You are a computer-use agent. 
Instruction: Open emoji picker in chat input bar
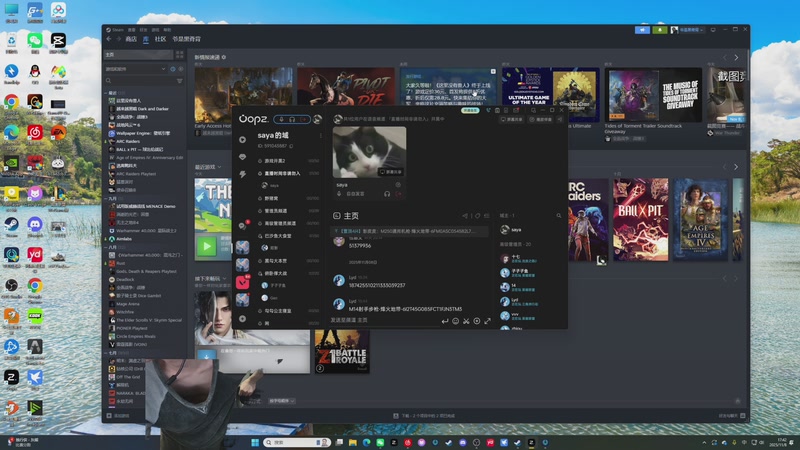click(456, 321)
